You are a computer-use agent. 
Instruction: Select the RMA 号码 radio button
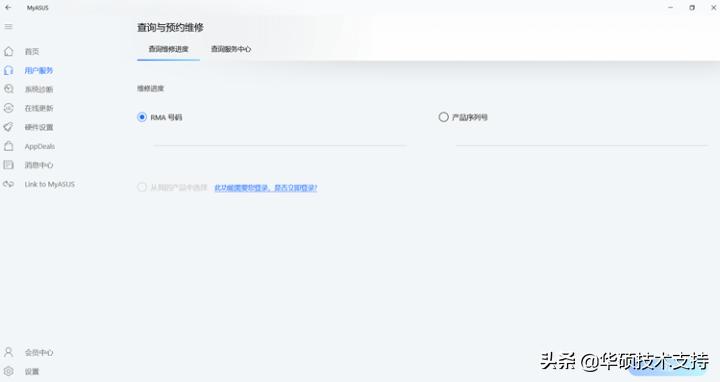pos(142,117)
